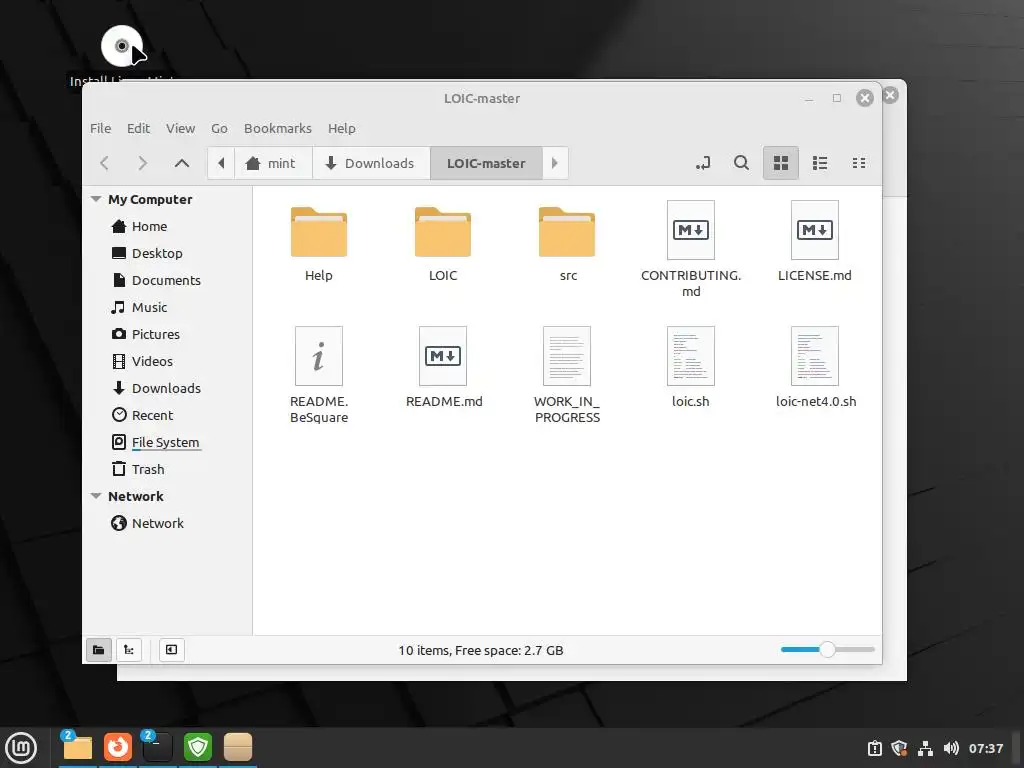This screenshot has width=1024, height=768.
Task: Jump to Downloads in path bar
Action: pyautogui.click(x=370, y=163)
